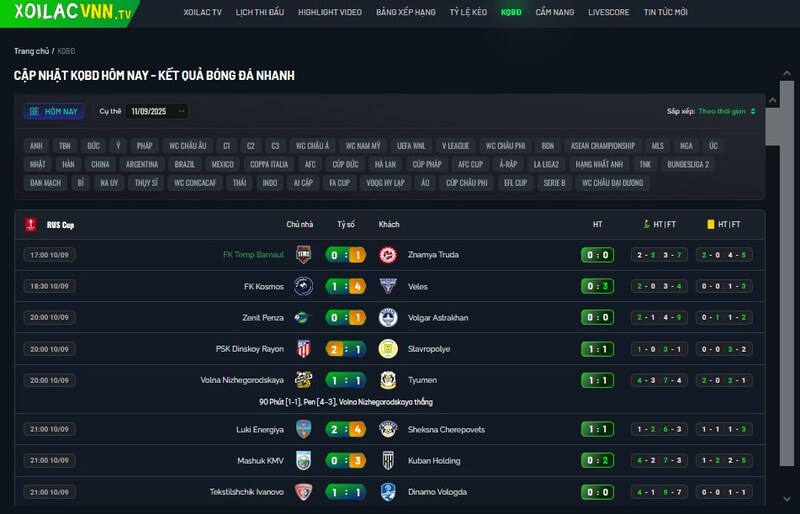Image resolution: width=800 pixels, height=514 pixels.
Task: Click the page scrollbar down arrow
Action: coord(787,499)
